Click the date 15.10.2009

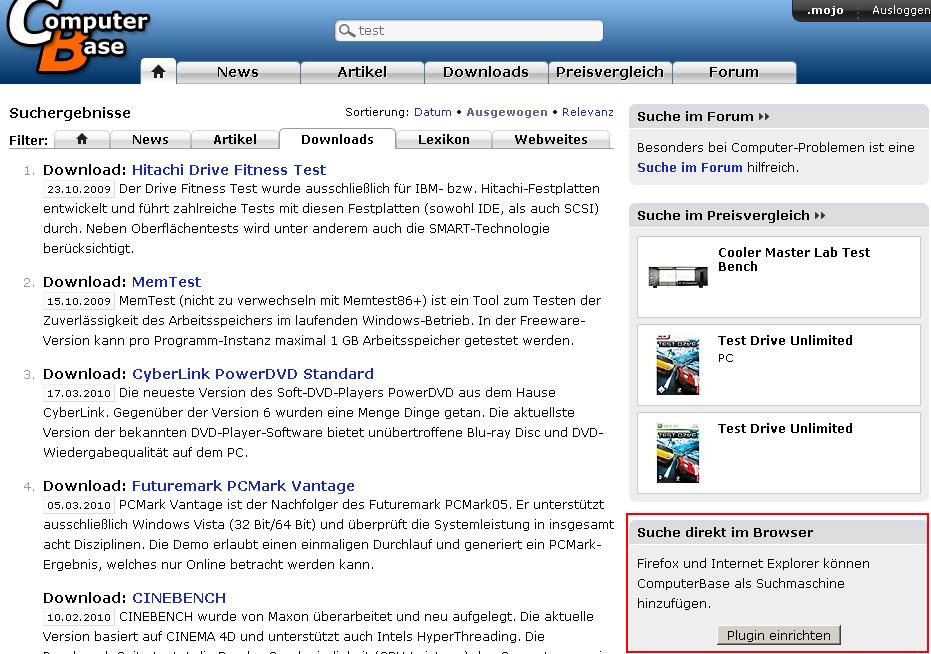[79, 301]
